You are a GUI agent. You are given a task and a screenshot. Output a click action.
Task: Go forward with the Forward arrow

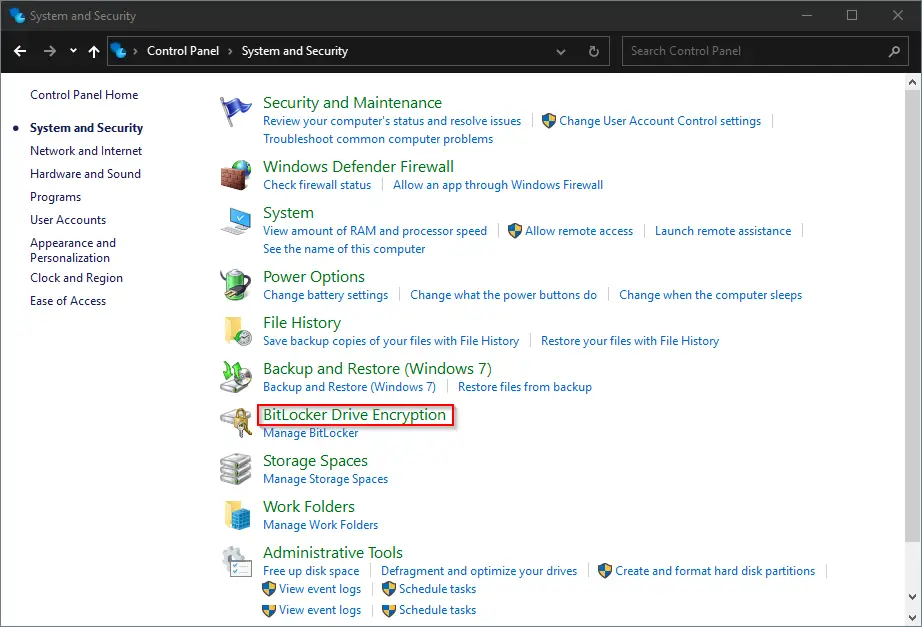(50, 51)
